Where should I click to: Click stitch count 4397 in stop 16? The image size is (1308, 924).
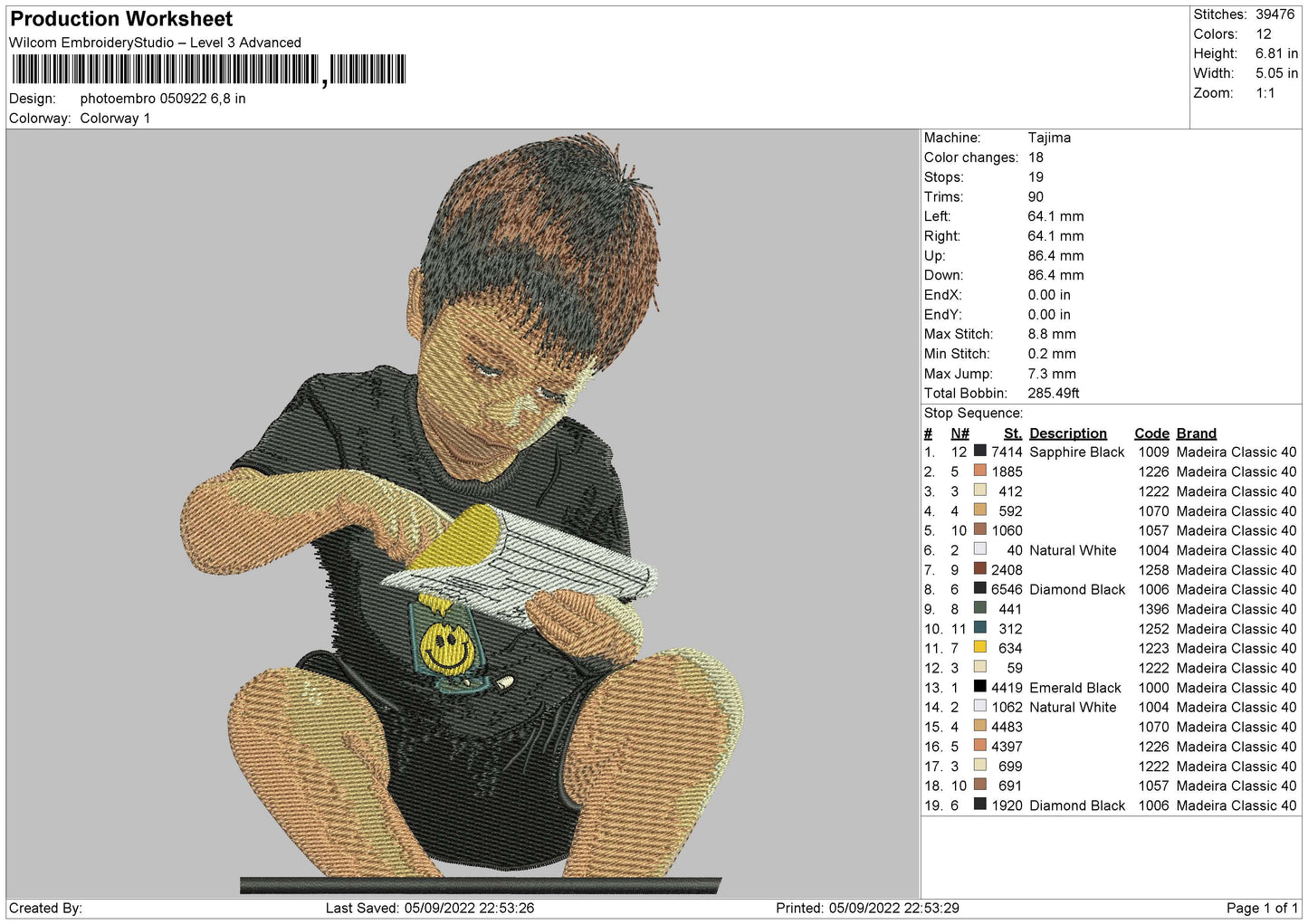[1007, 748]
